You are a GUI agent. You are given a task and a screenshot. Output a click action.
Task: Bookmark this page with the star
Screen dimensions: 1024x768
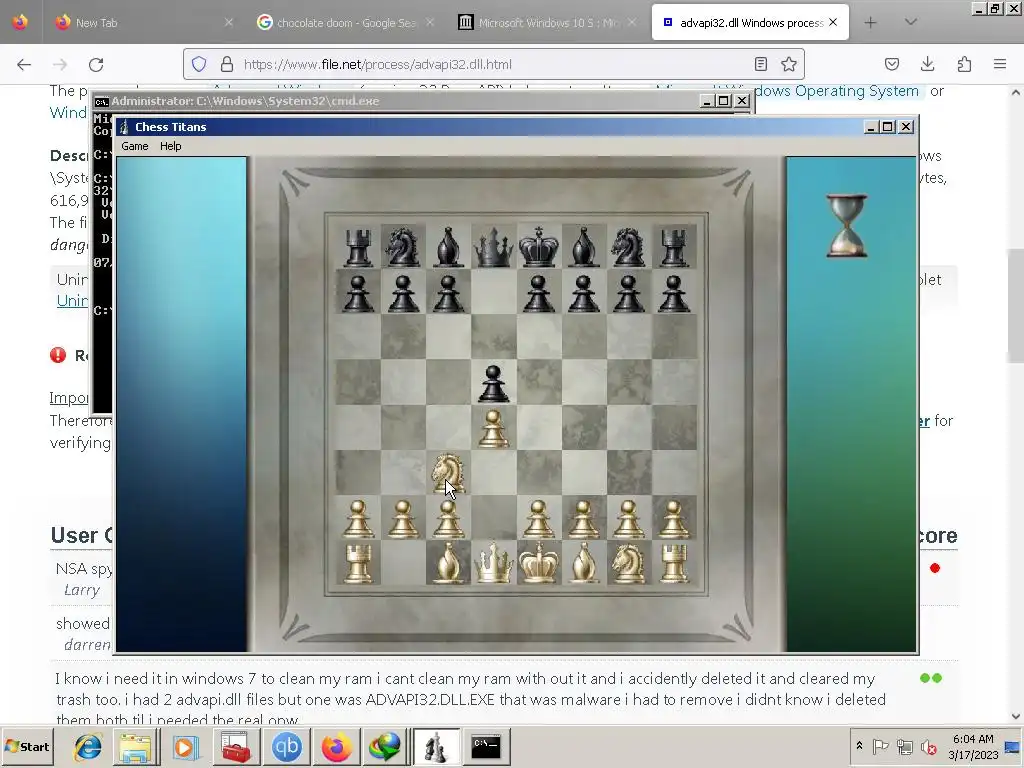tap(789, 64)
